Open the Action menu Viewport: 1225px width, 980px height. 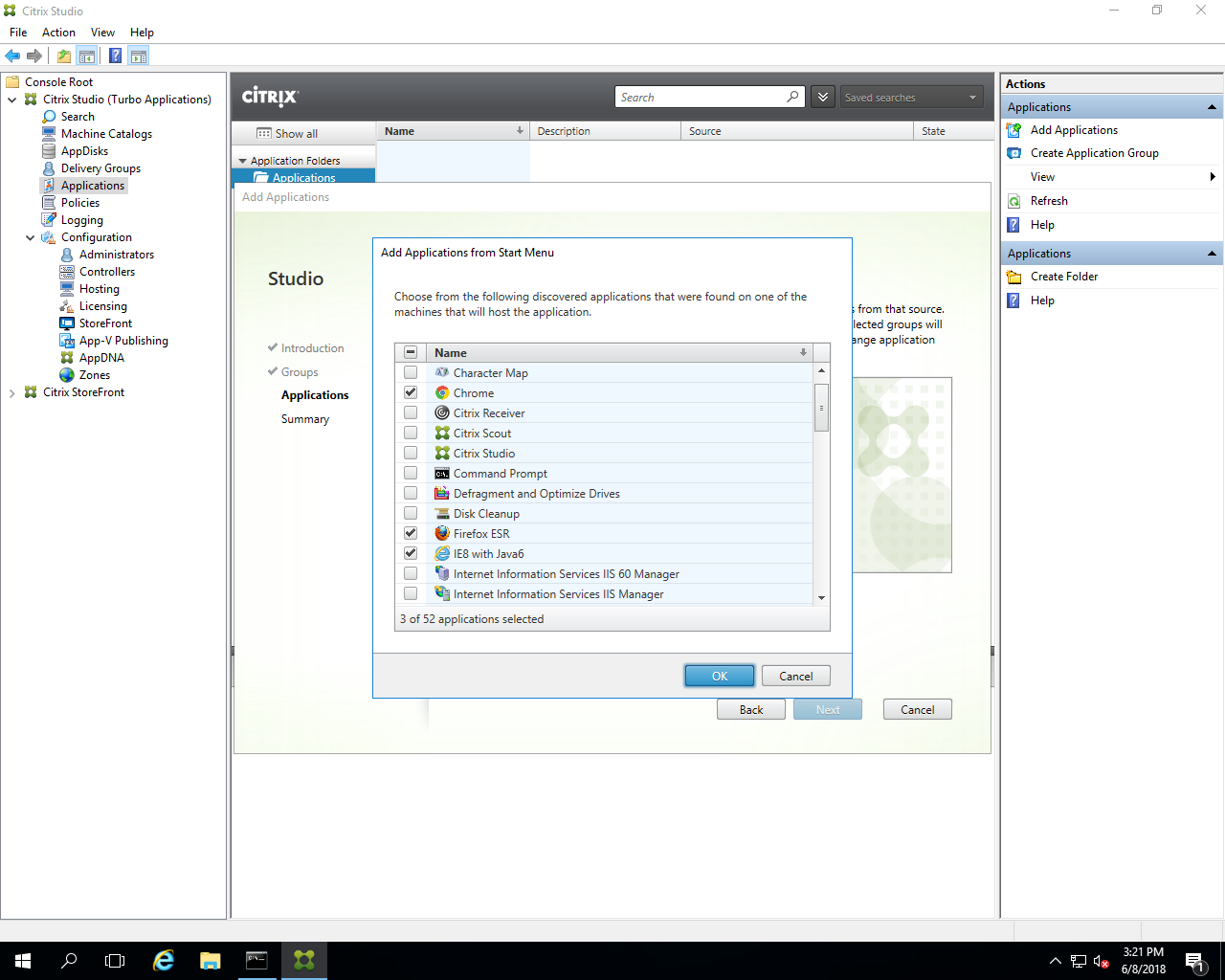(x=57, y=32)
